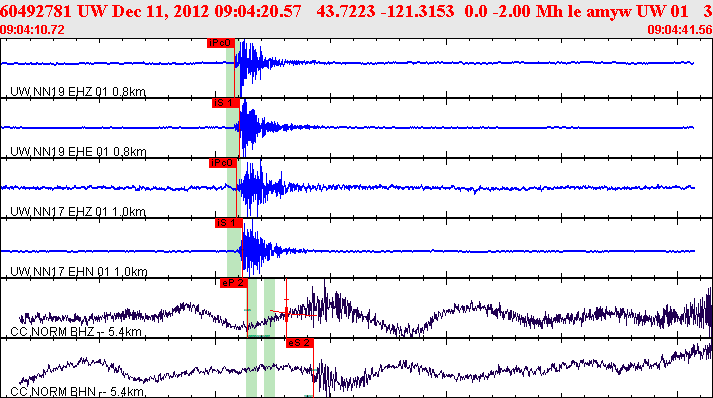Click the iPc0 pick flag on NN17 EHZ trace
The height and width of the screenshot is (398, 713).
223,163
